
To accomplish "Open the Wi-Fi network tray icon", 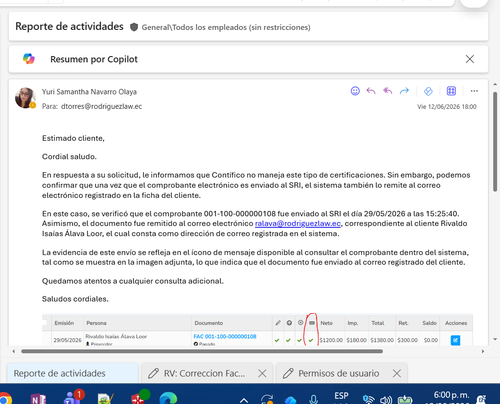I will (368, 399).
